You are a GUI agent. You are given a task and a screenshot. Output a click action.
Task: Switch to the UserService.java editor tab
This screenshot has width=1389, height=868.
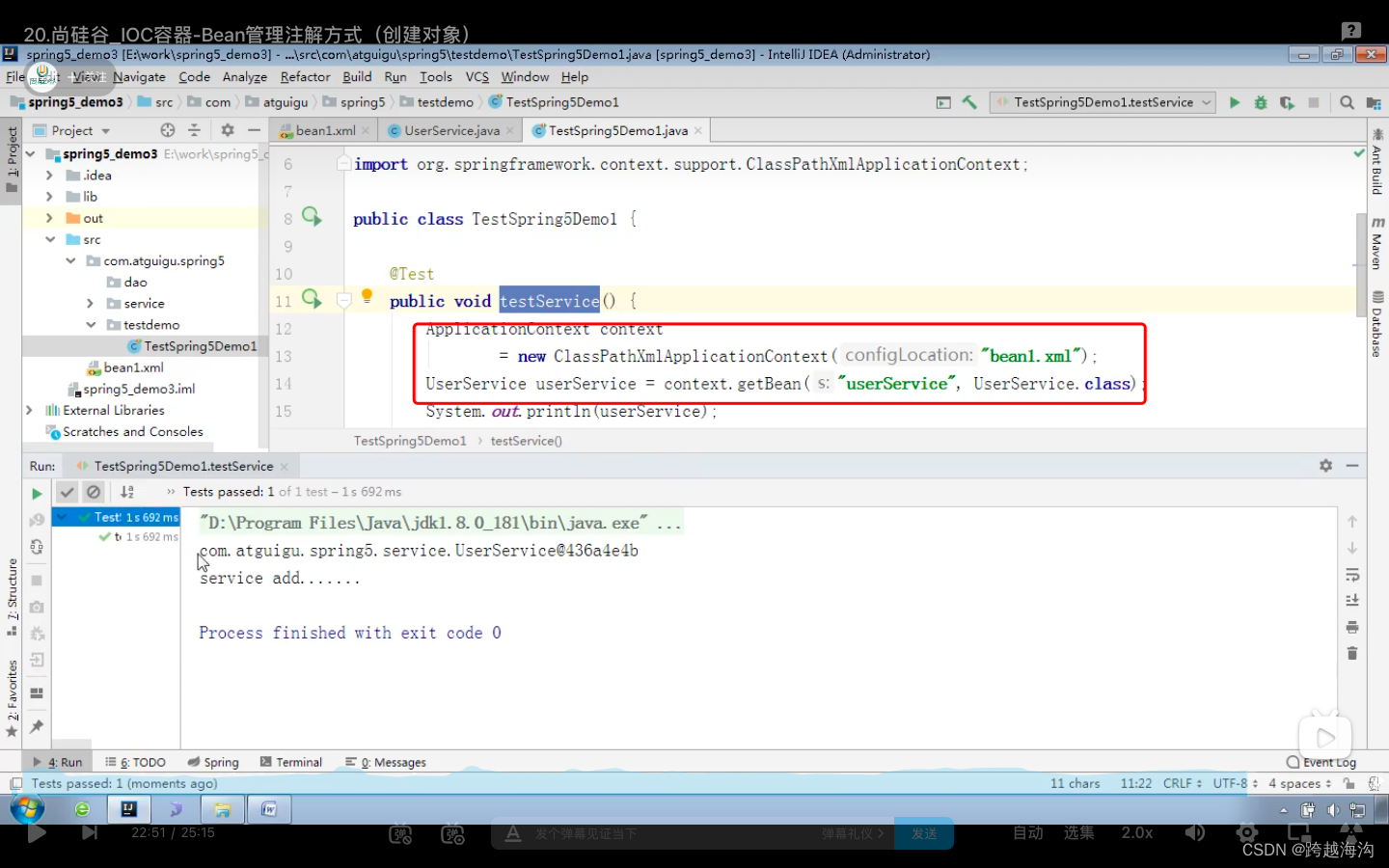451,130
